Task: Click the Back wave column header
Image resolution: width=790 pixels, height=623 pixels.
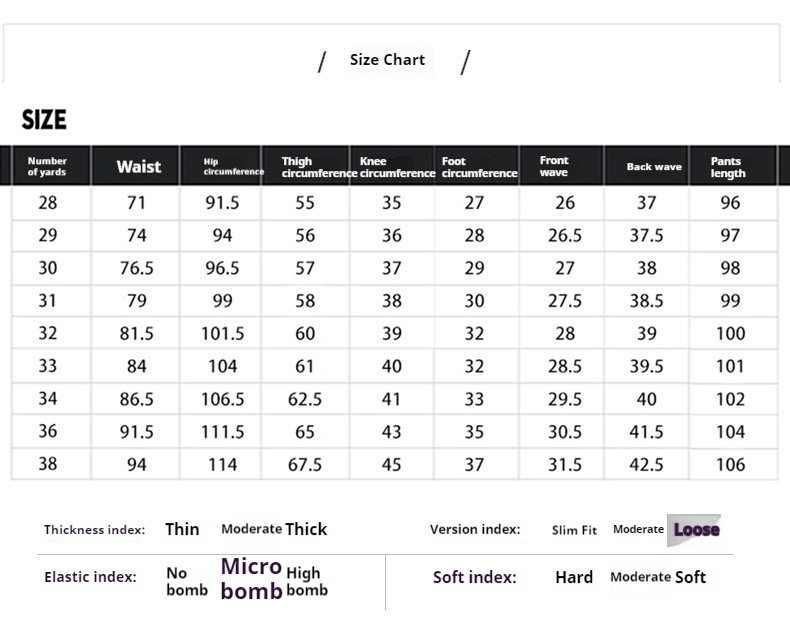Action: (x=654, y=167)
